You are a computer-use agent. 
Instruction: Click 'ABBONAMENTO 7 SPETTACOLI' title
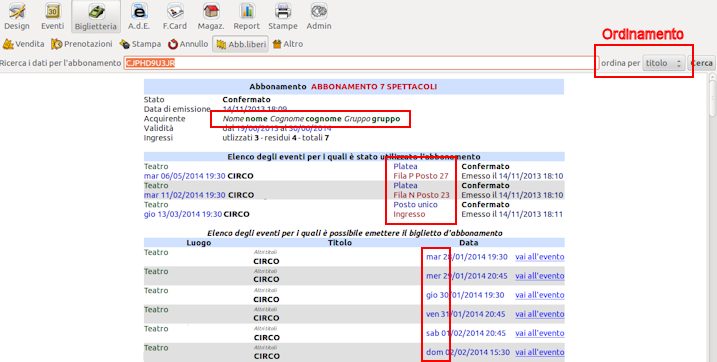tap(374, 86)
